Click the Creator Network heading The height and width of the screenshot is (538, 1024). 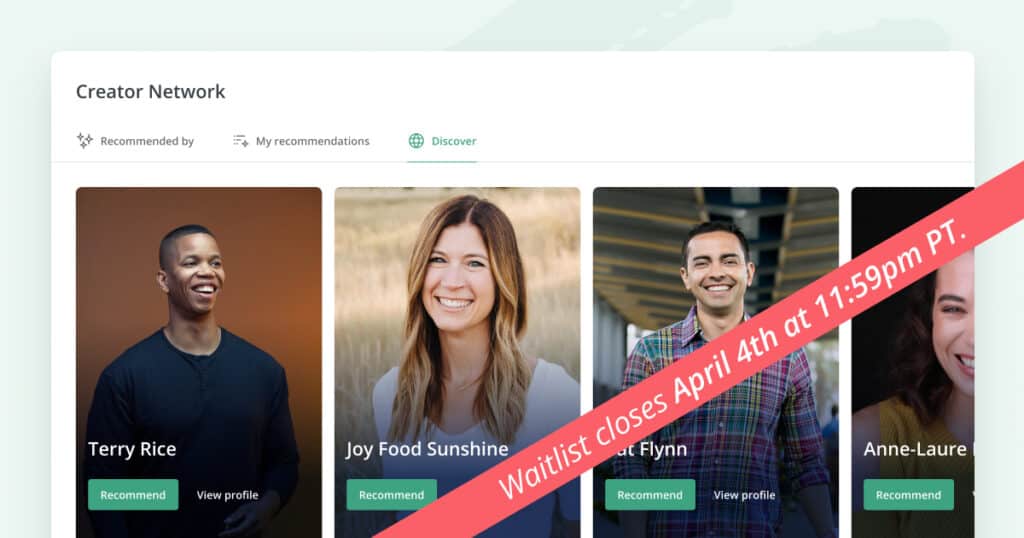(x=150, y=91)
